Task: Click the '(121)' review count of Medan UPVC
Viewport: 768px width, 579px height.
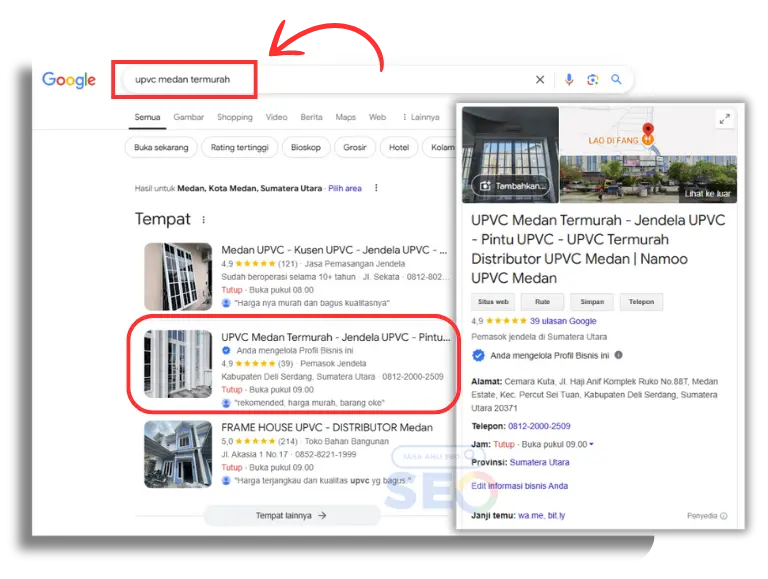Action: [x=288, y=264]
